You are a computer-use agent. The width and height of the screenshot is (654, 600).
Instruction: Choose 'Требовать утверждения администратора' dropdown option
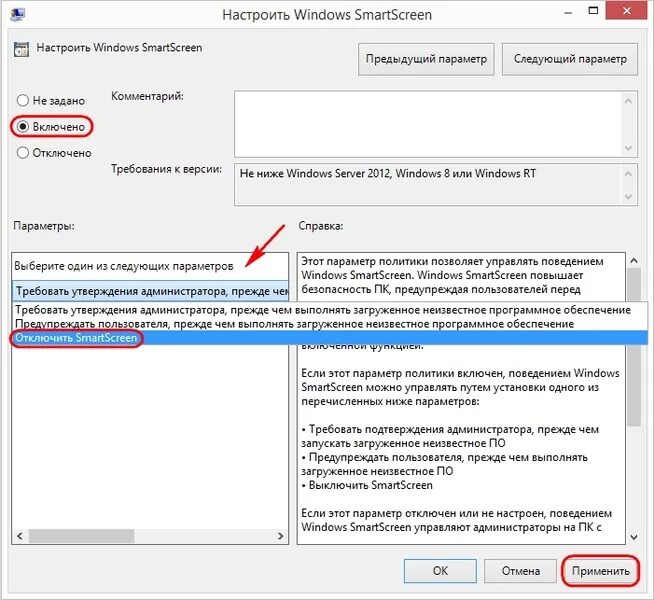point(330,310)
